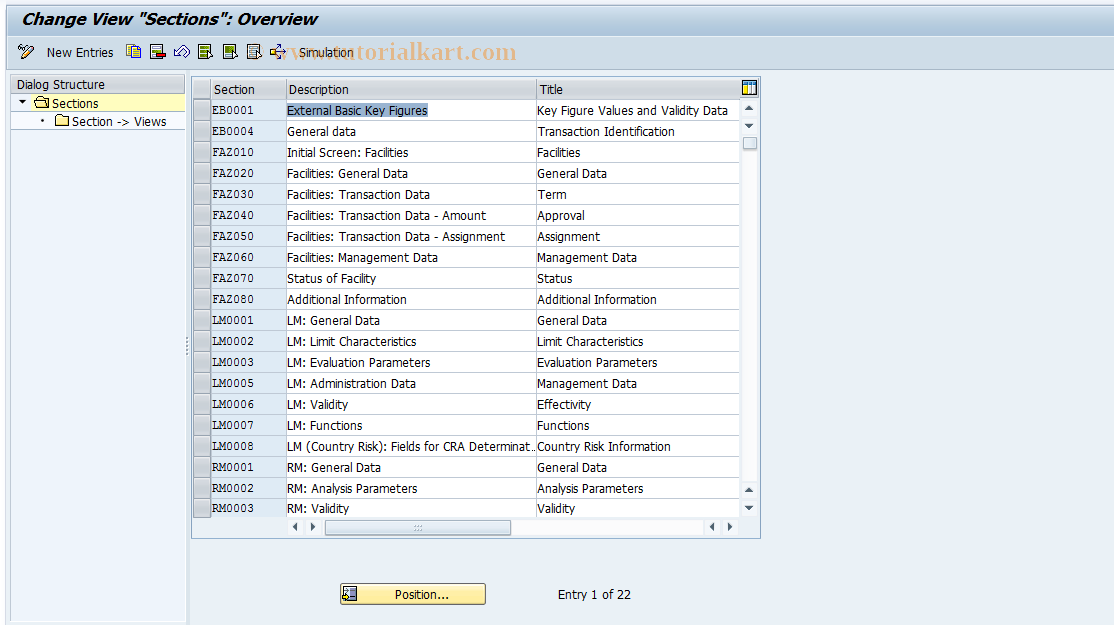Select row marker for LM0008
The image size is (1114, 625).
pos(202,446)
